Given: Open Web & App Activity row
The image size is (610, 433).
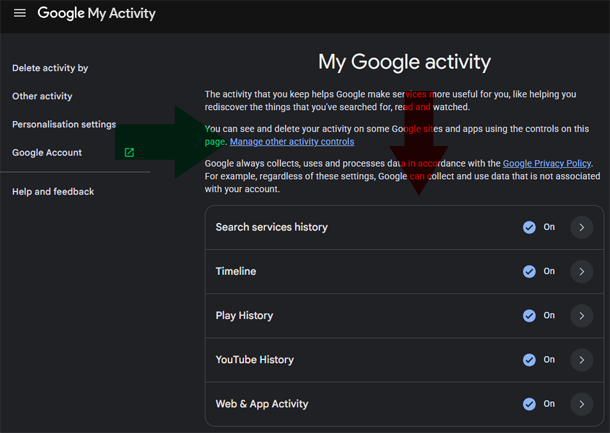Looking at the screenshot, I should (404, 404).
